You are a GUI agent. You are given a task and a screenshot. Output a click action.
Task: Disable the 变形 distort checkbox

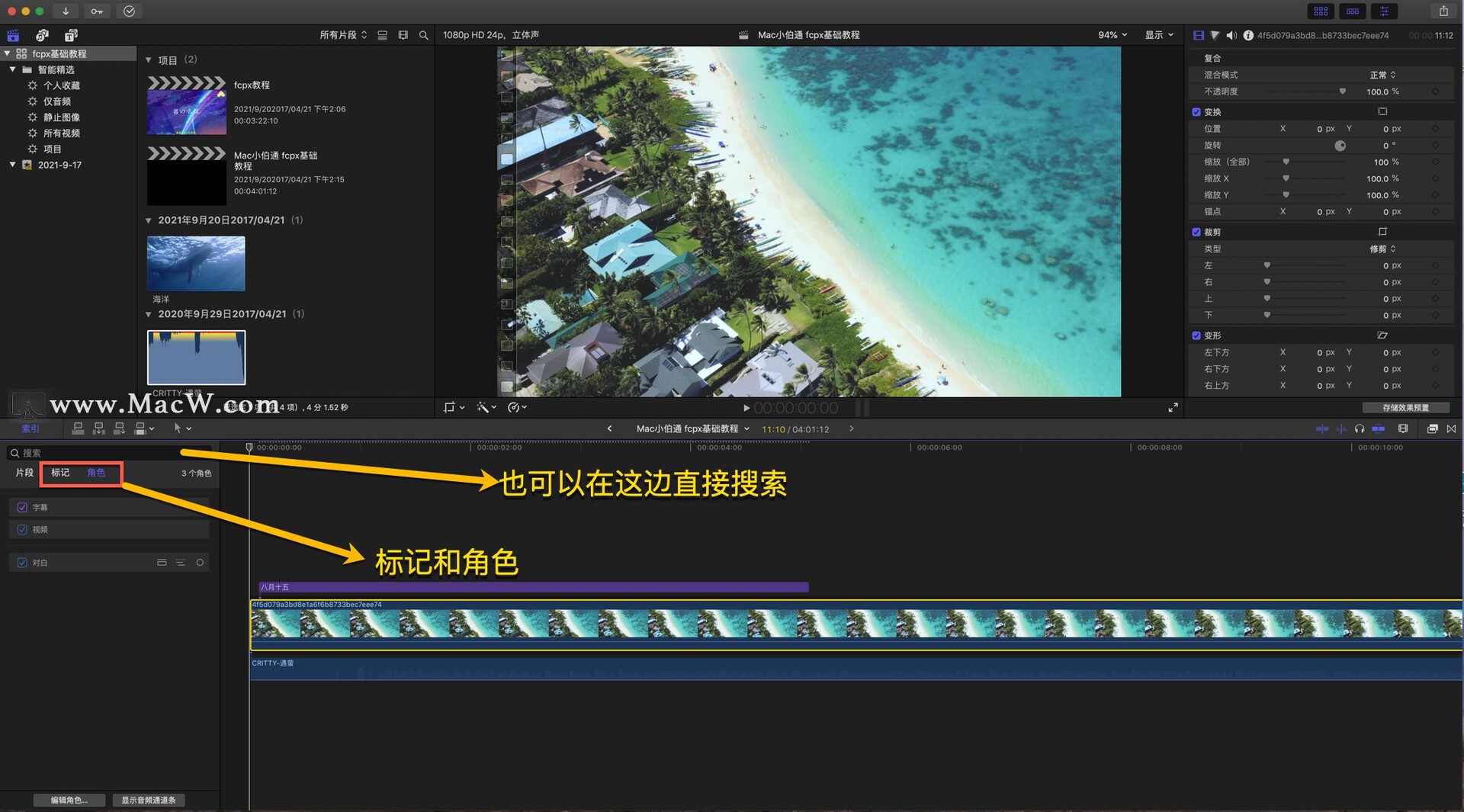pos(1196,335)
